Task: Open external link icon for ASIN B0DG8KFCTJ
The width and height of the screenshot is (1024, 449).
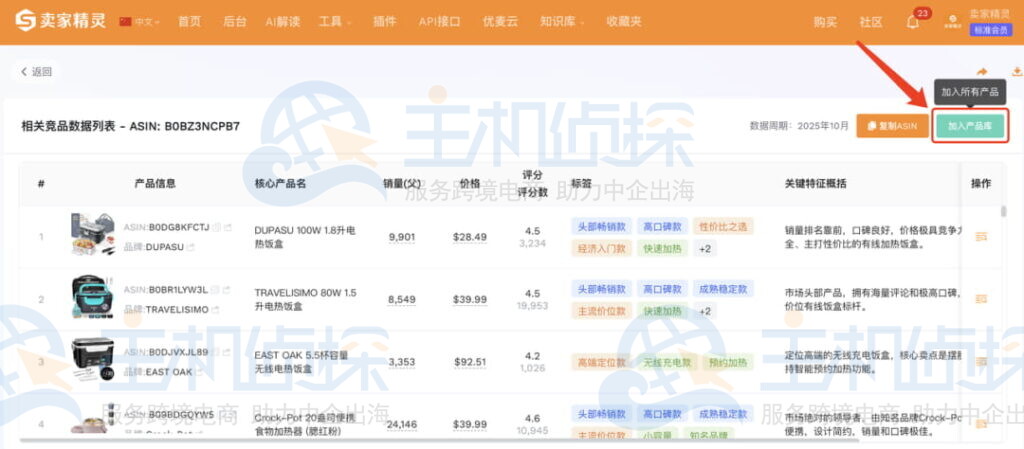Action: tap(227, 227)
